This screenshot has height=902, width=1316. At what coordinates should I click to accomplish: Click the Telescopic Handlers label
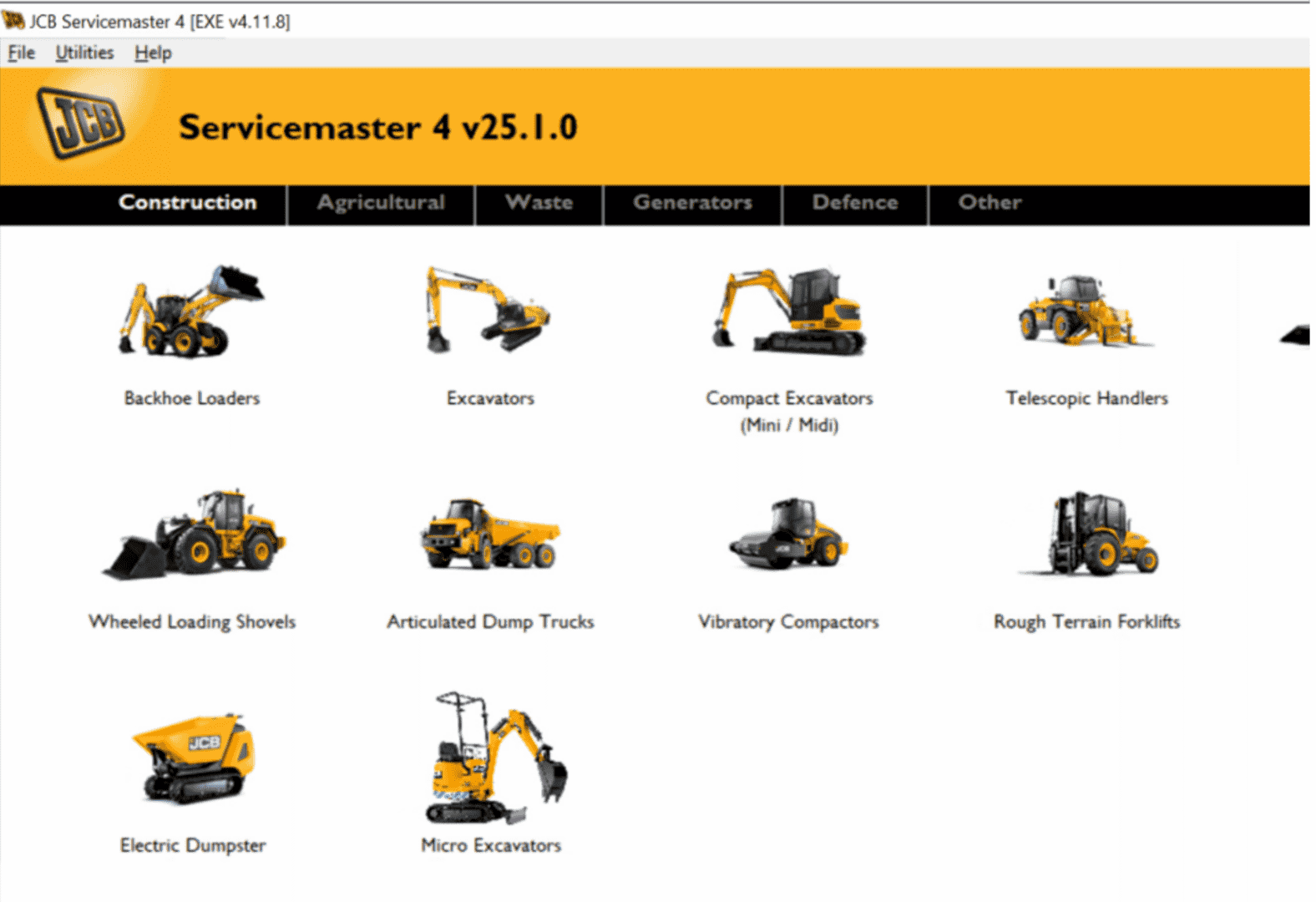(x=1086, y=398)
